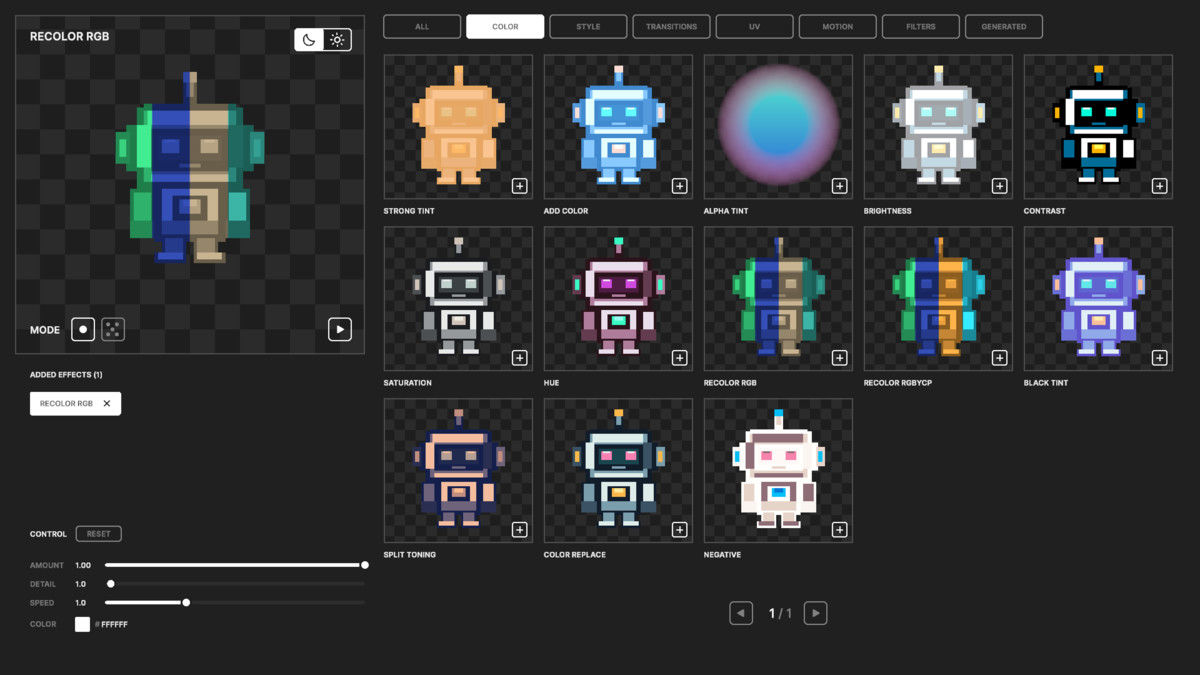Image resolution: width=1200 pixels, height=675 pixels.
Task: Add the Contrast effect with plus icon
Action: pyautogui.click(x=1159, y=186)
